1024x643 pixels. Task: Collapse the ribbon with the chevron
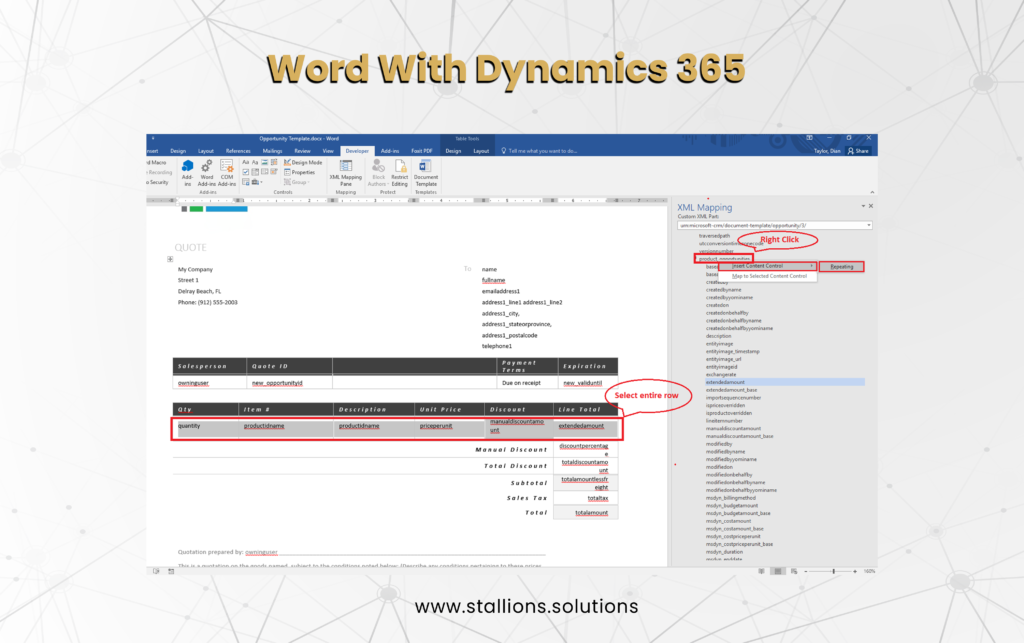coord(872,192)
